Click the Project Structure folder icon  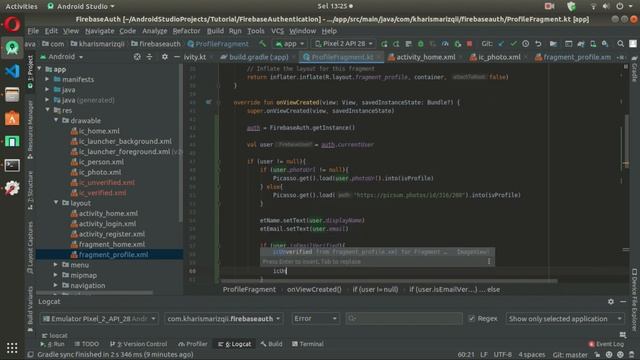553,44
